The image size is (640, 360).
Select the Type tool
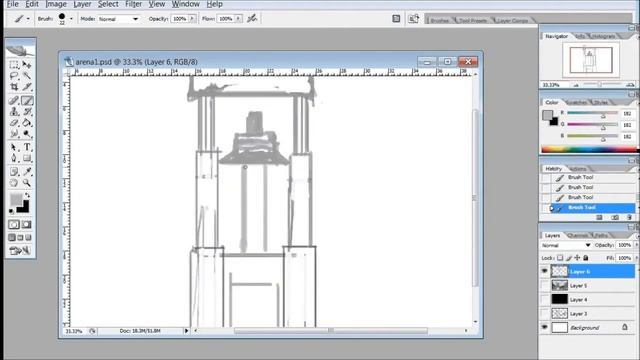[x=27, y=147]
